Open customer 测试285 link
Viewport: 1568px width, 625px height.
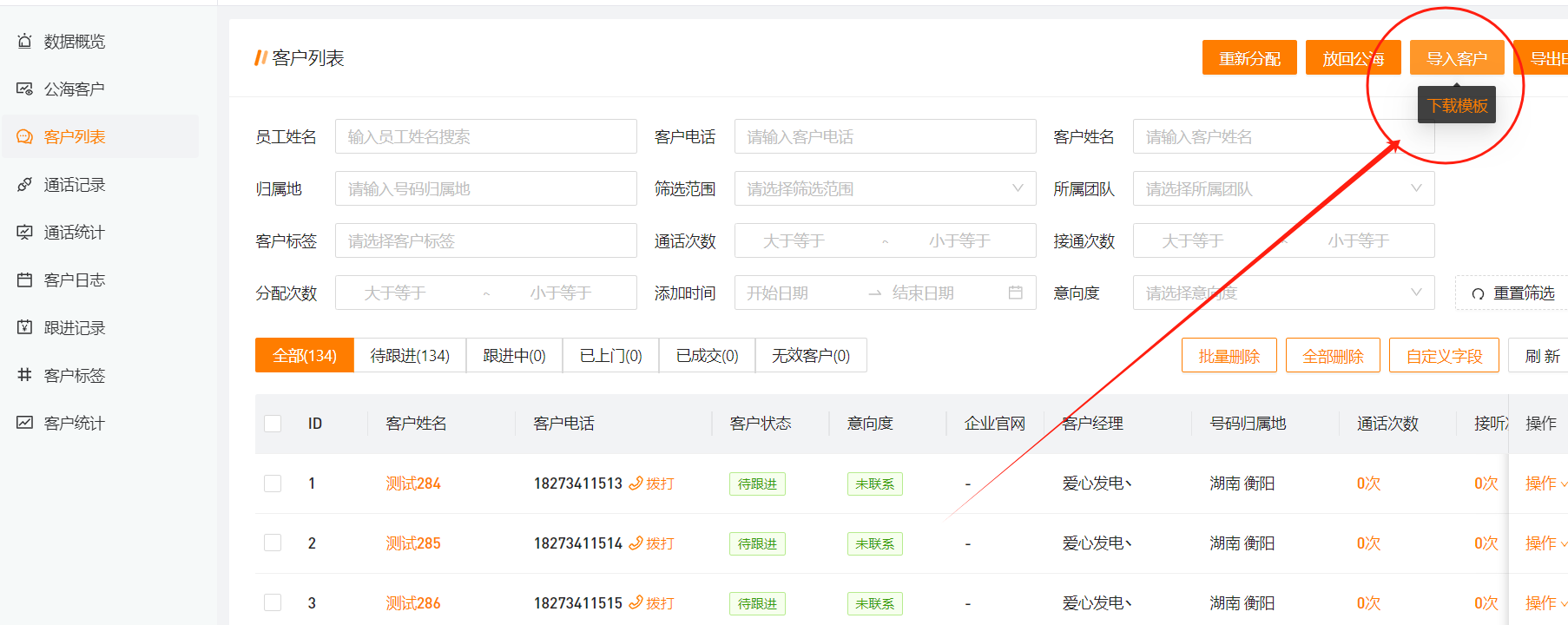413,543
